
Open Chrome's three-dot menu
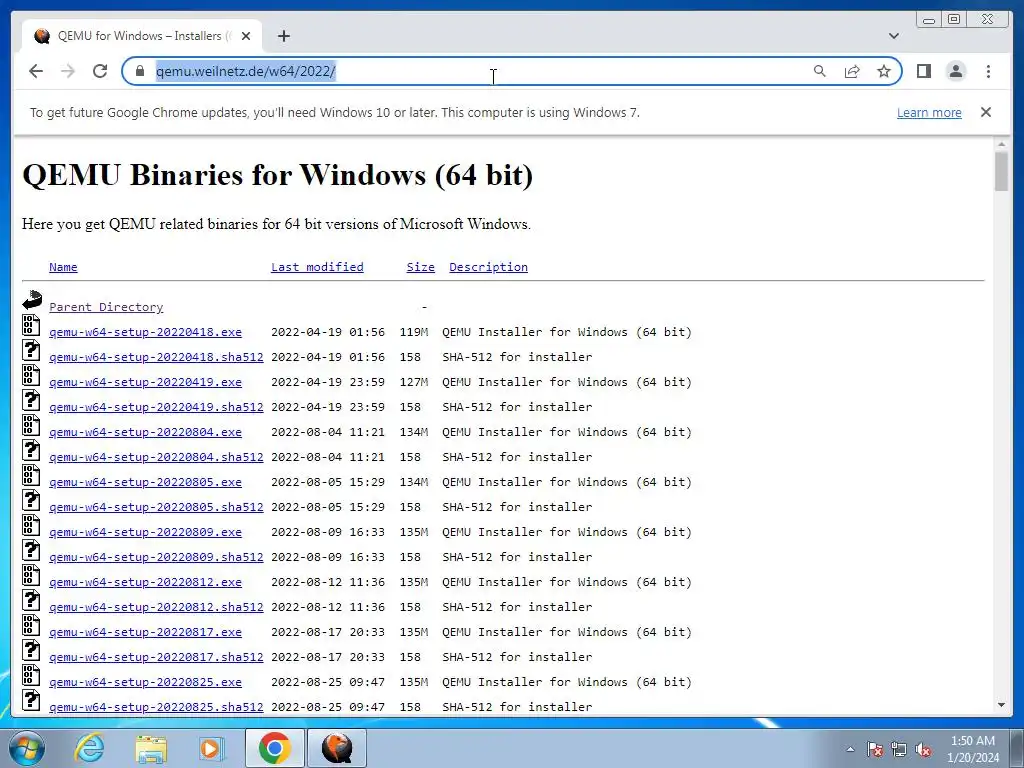point(988,71)
